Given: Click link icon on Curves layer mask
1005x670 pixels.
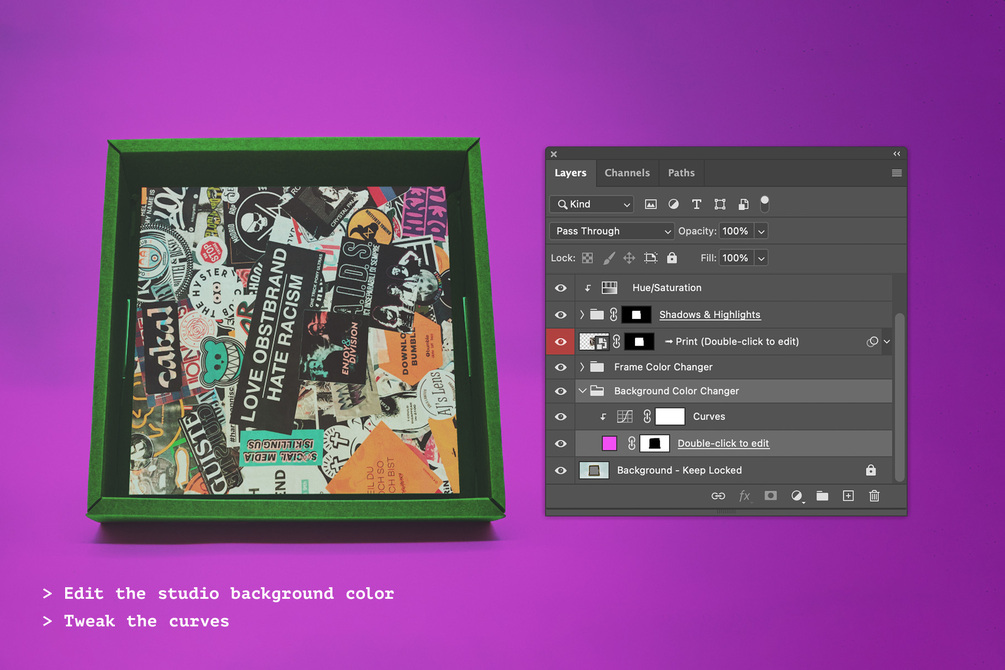Looking at the screenshot, I should coord(647,417).
